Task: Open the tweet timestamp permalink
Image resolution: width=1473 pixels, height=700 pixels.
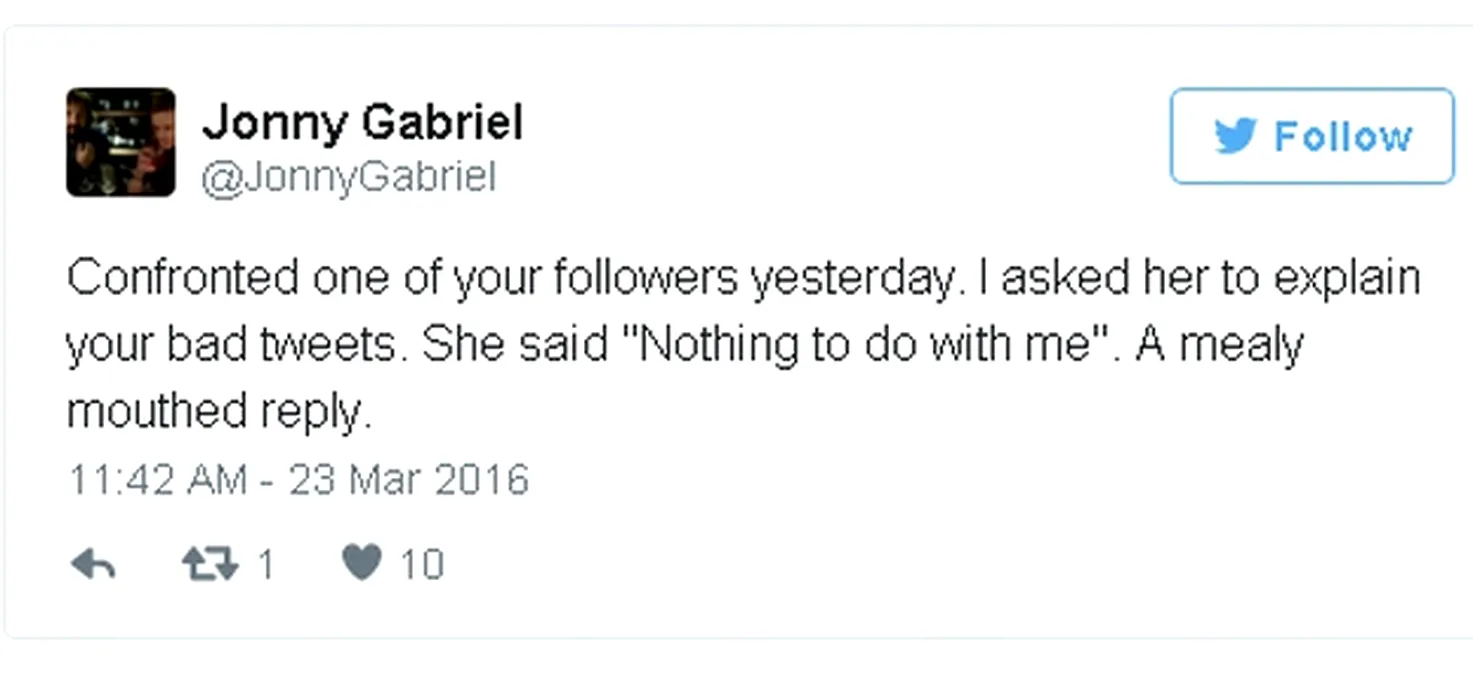Action: (x=297, y=480)
